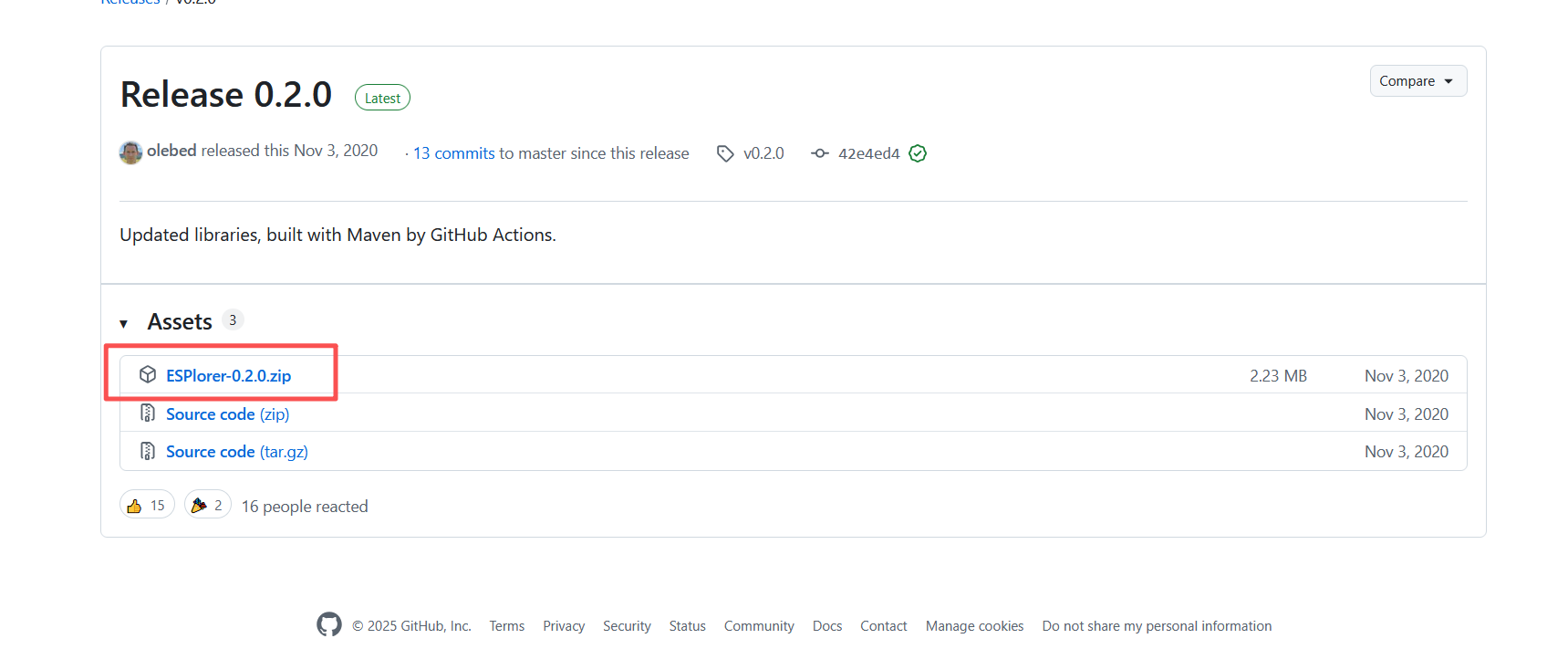The height and width of the screenshot is (670, 1568).
Task: Click the Nov 3, 2020 date in Source code (tar.gz) row
Action: coord(1407,452)
